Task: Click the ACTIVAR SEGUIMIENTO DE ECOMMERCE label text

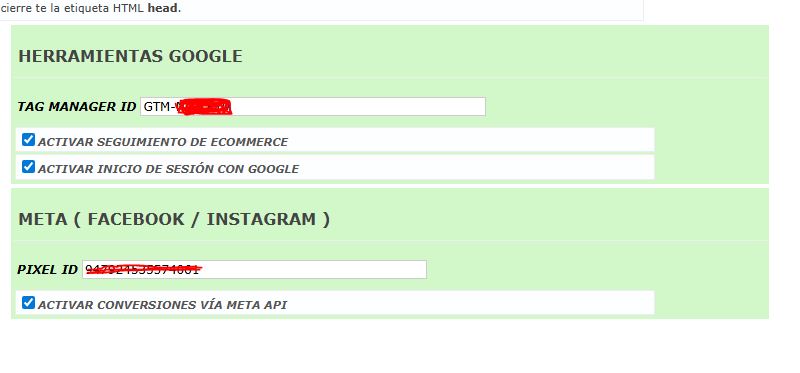Action: (x=163, y=142)
